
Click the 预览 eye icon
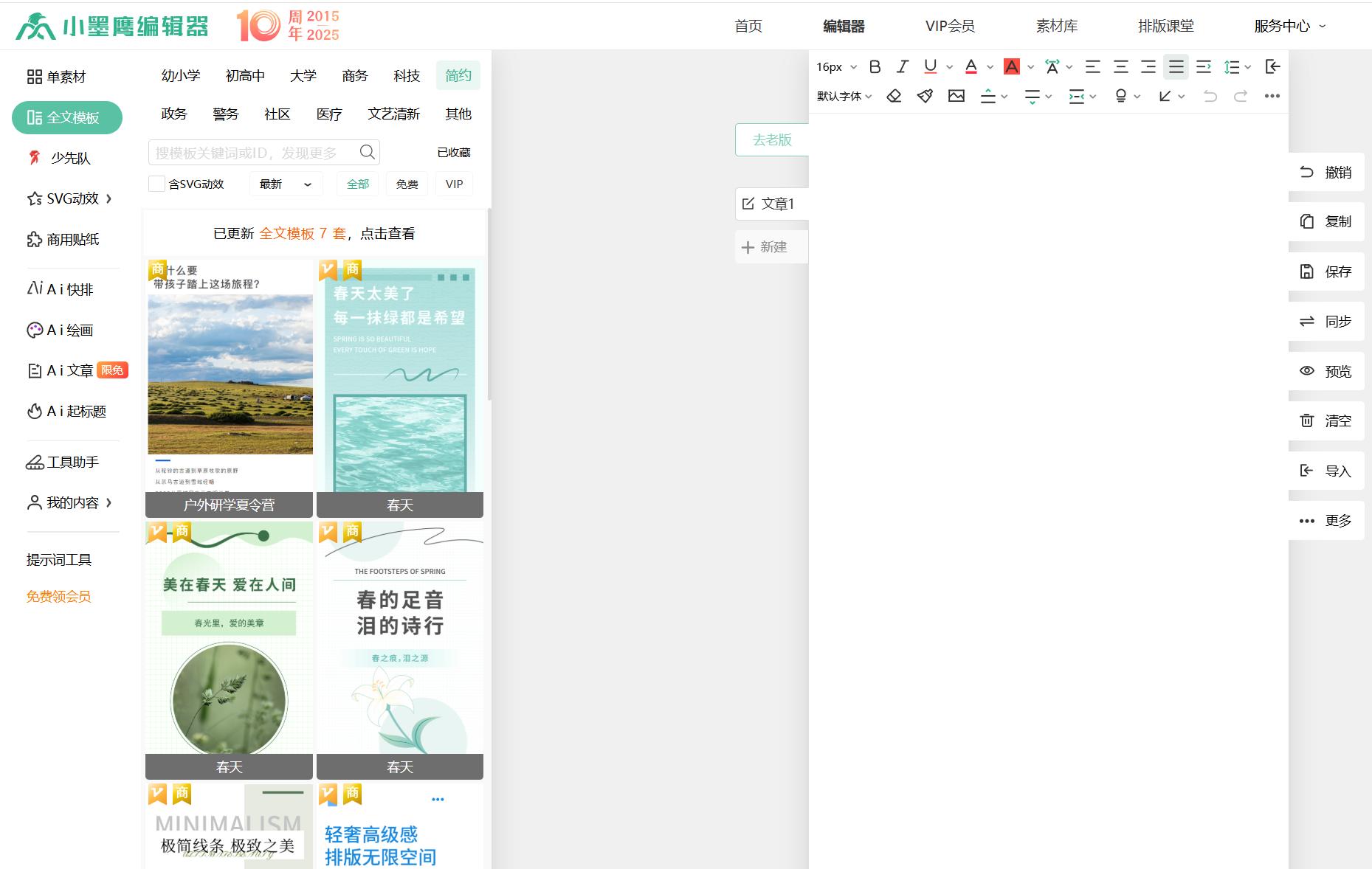click(1307, 371)
